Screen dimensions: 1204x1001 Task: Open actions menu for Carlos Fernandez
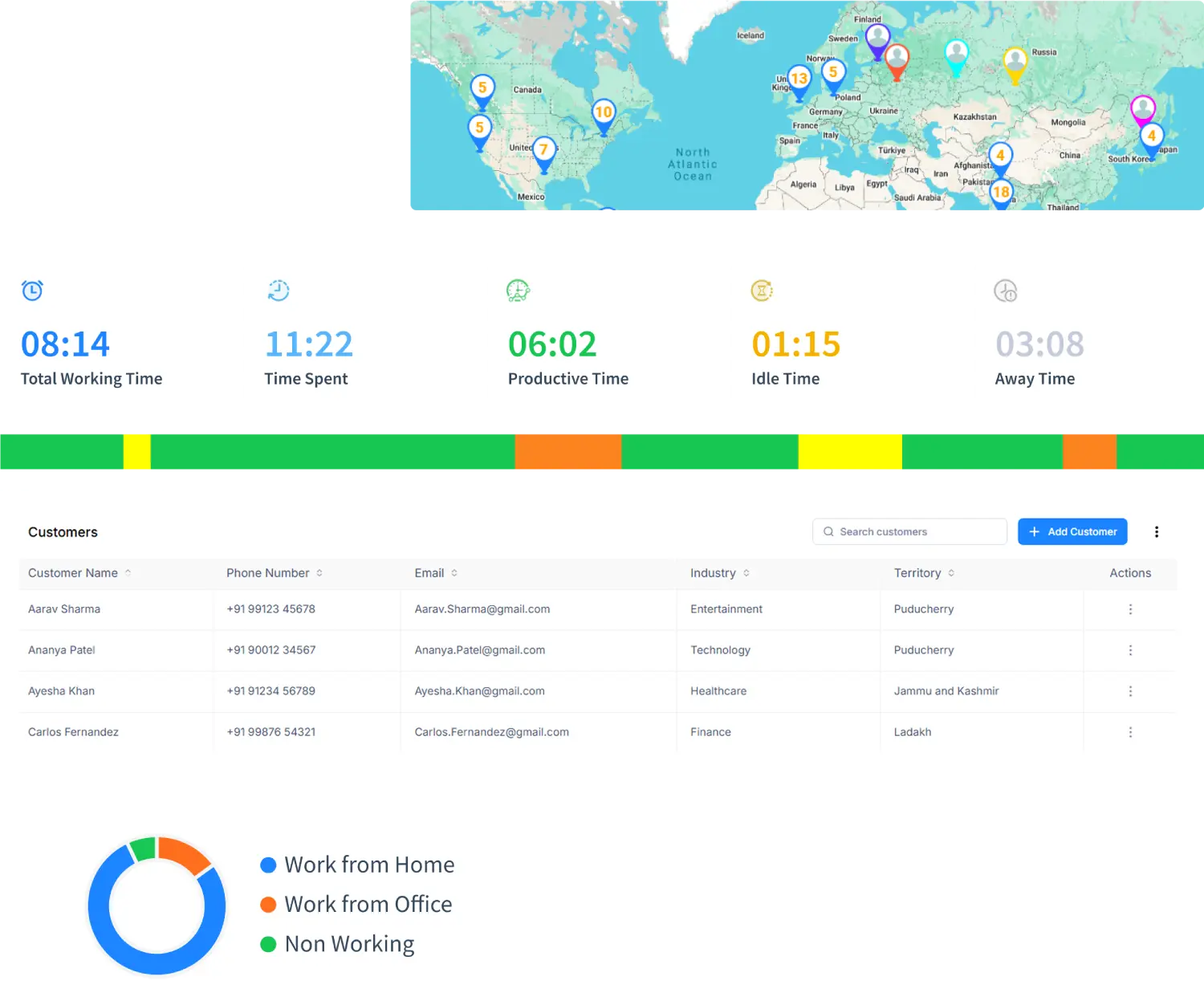tap(1130, 732)
